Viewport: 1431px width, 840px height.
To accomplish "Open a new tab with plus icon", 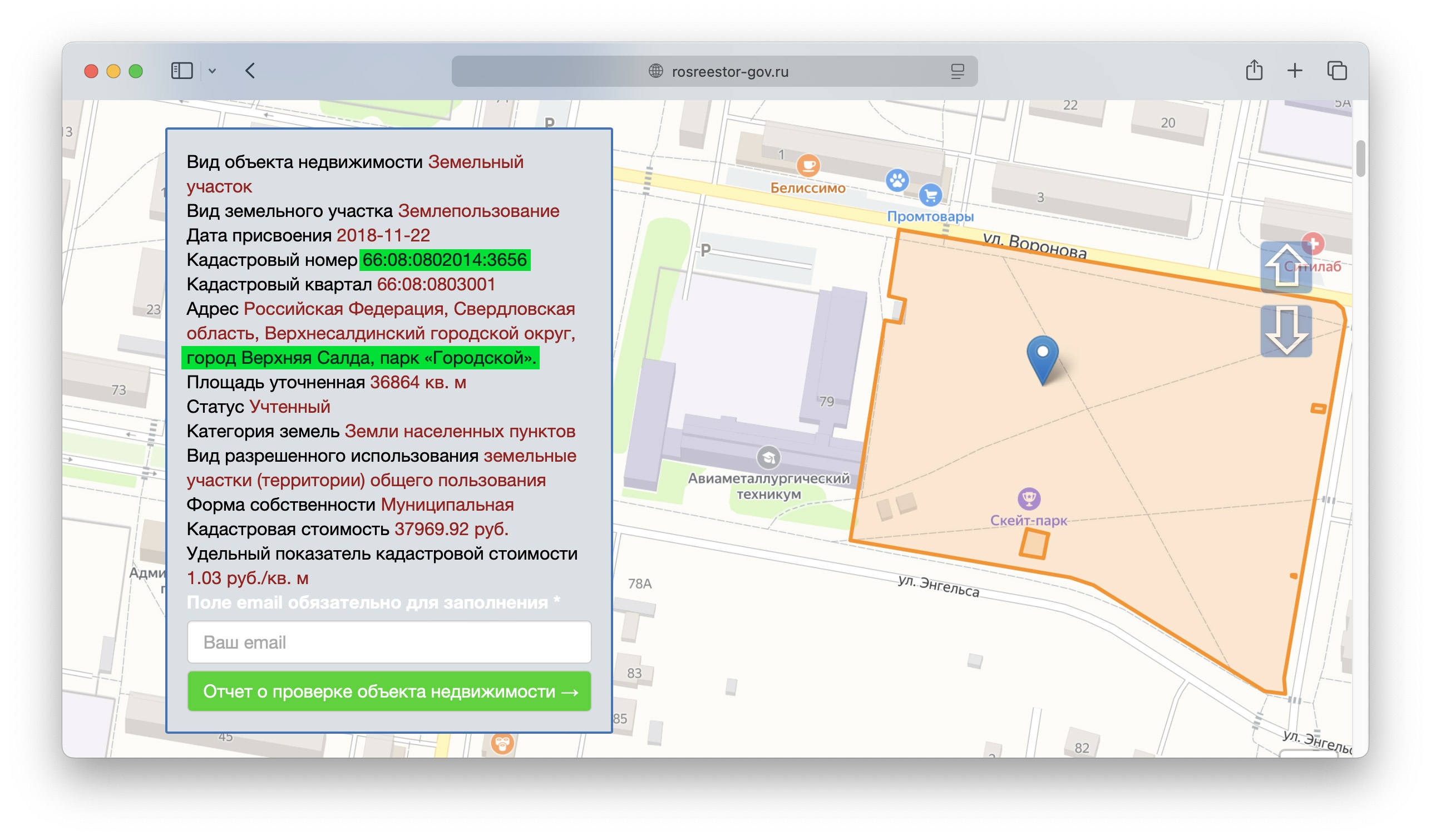I will coord(1294,71).
